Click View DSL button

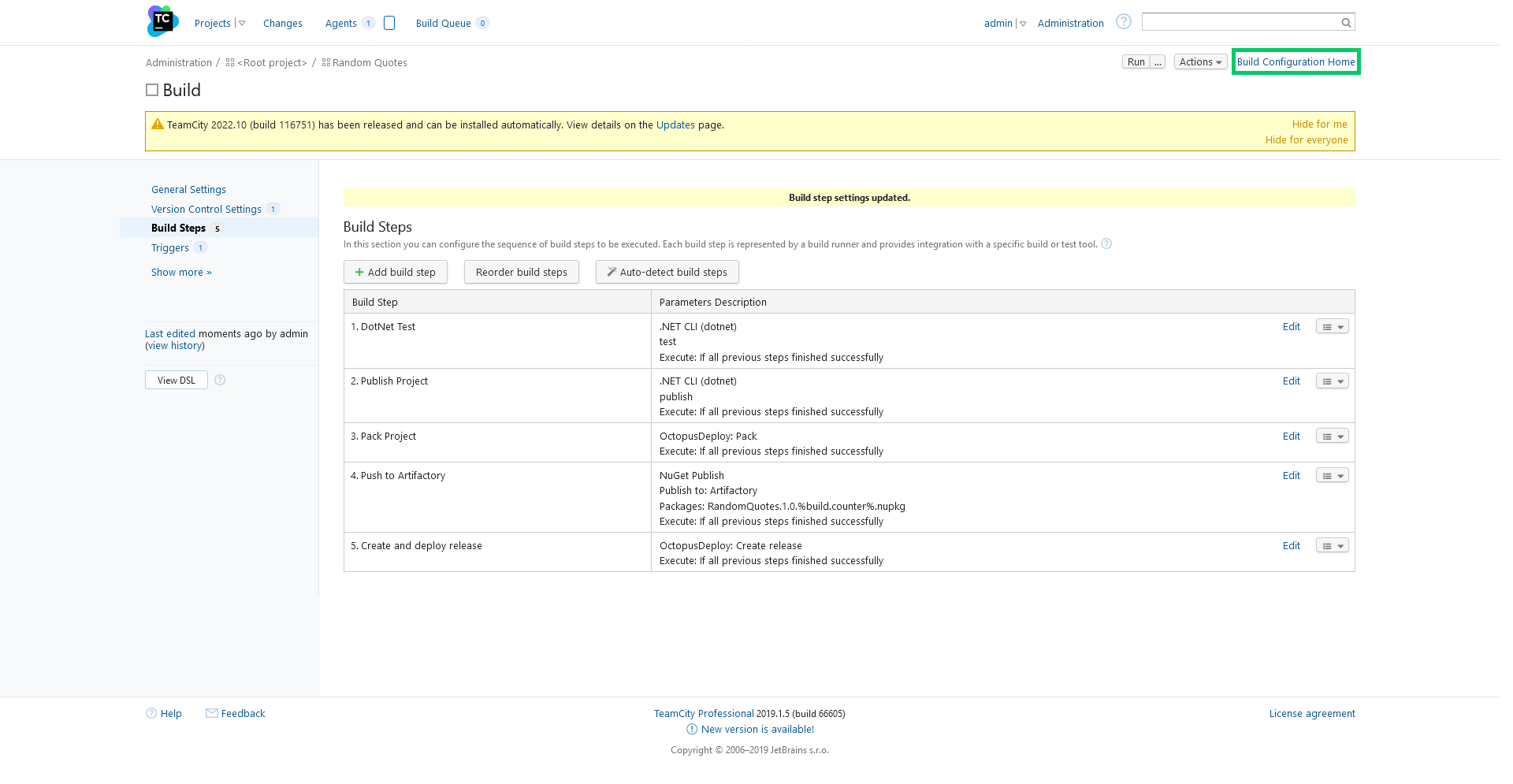point(177,380)
